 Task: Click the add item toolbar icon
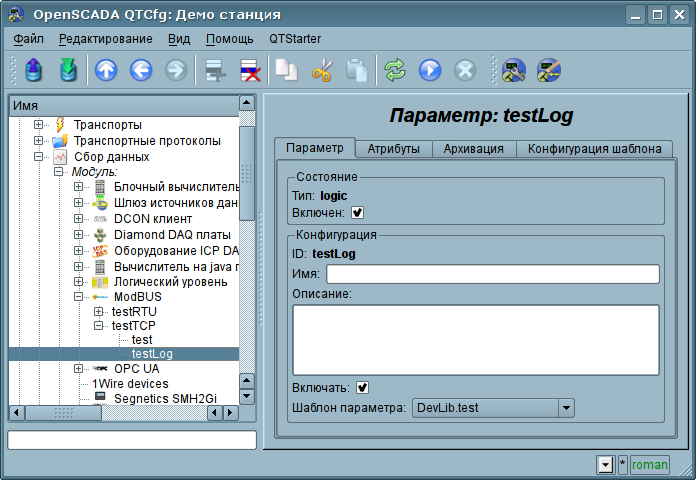[212, 70]
